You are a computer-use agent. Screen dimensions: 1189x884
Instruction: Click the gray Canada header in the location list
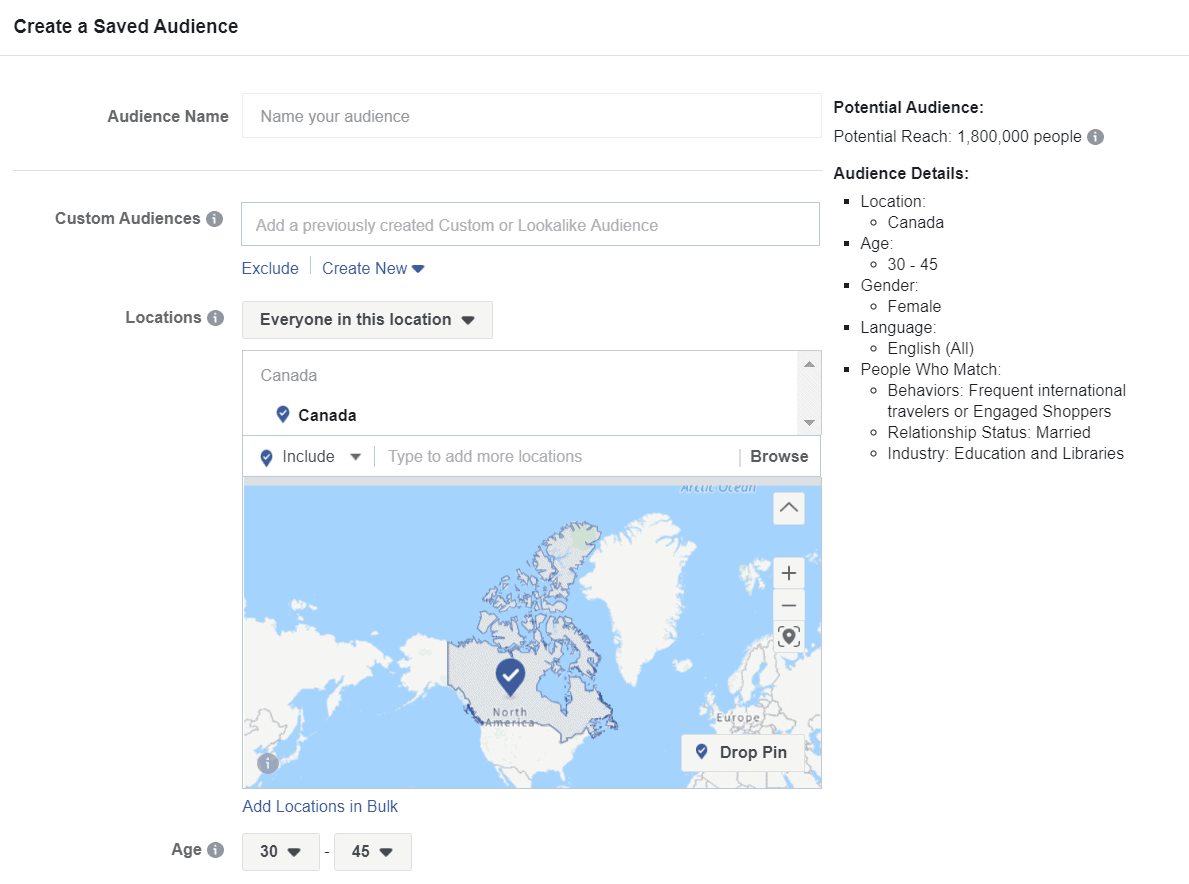tap(289, 375)
